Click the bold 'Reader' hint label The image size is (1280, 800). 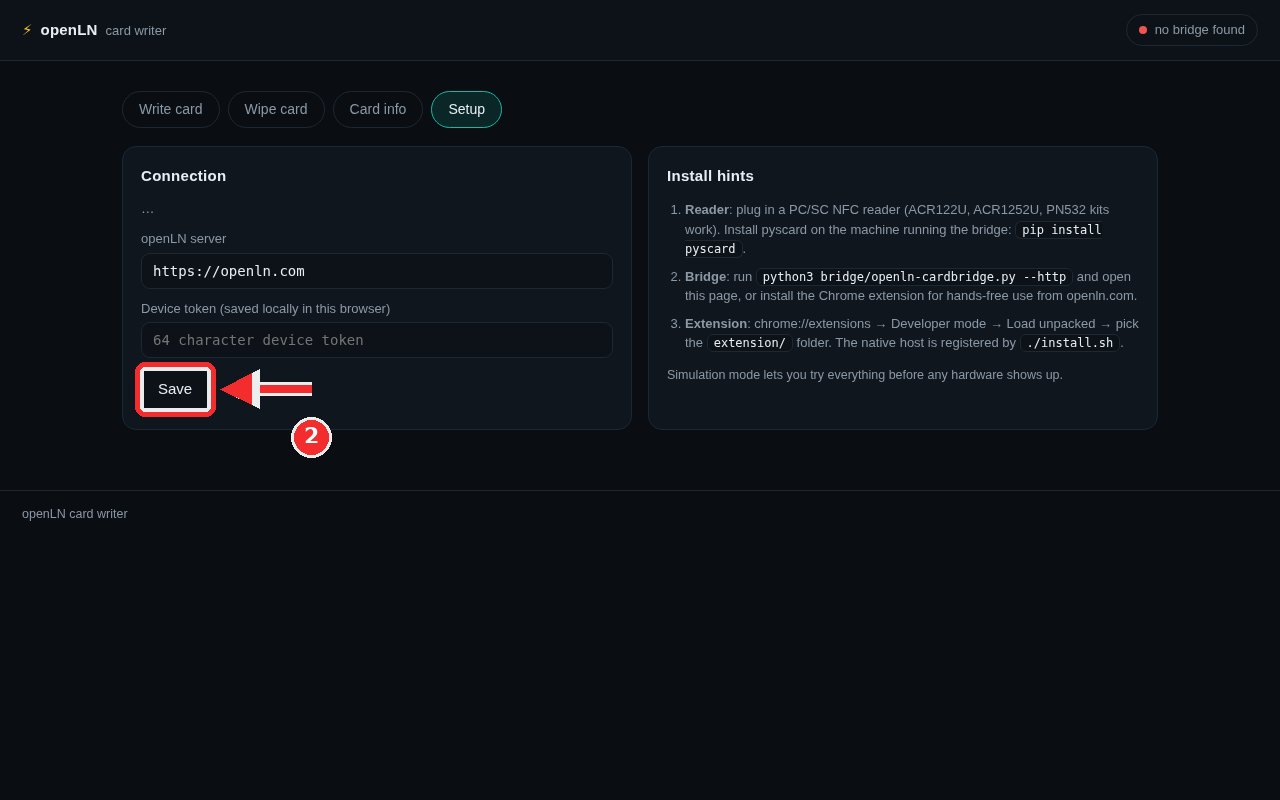[707, 210]
